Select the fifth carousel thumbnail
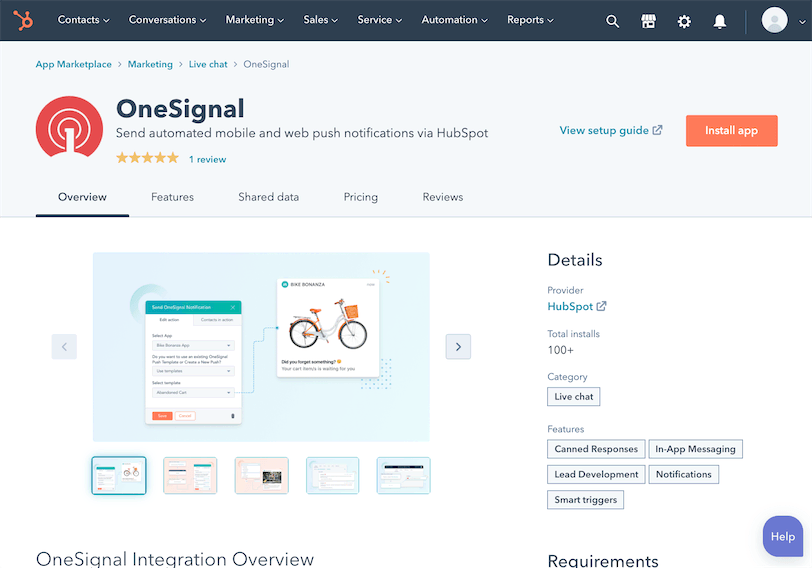This screenshot has height=568, width=812. click(403, 475)
